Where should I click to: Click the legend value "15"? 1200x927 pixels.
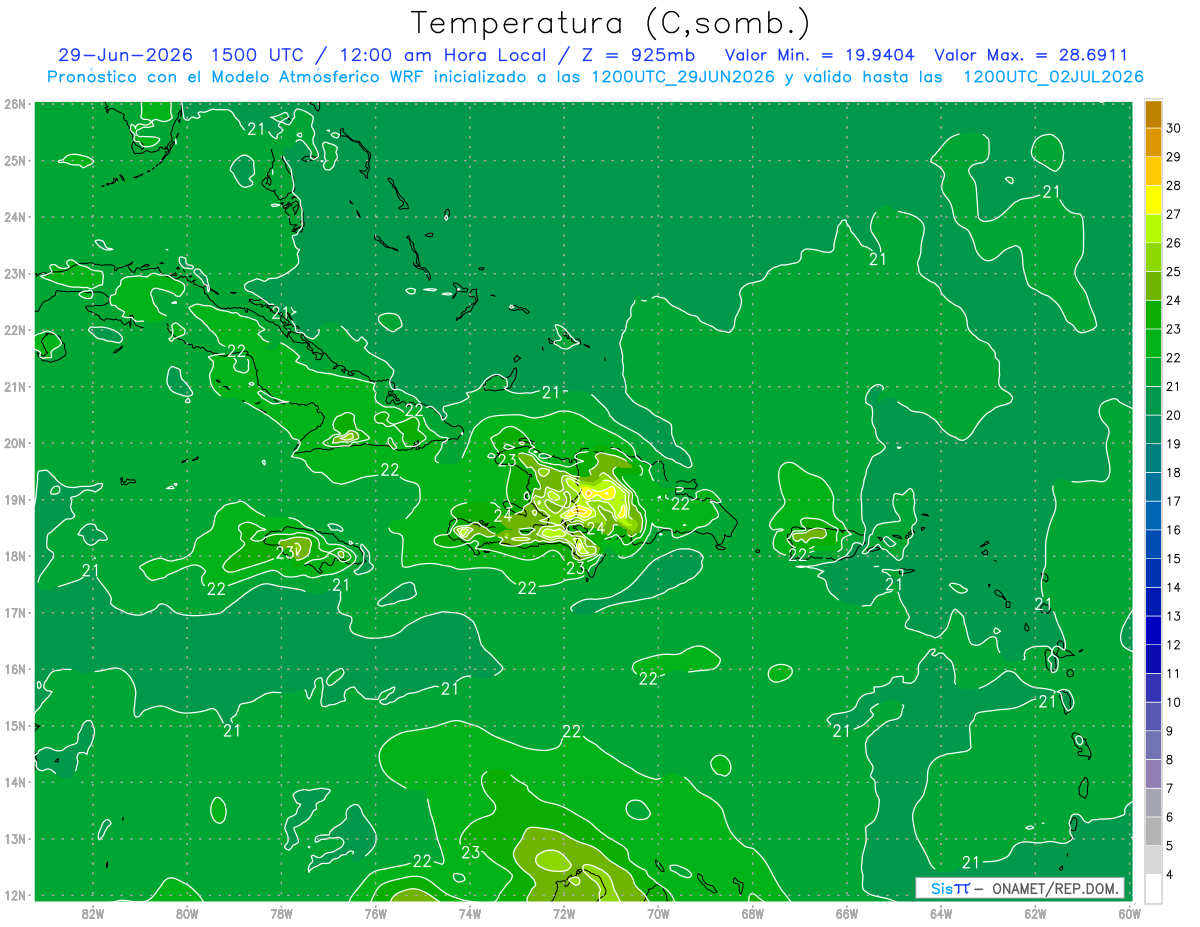pos(1174,558)
